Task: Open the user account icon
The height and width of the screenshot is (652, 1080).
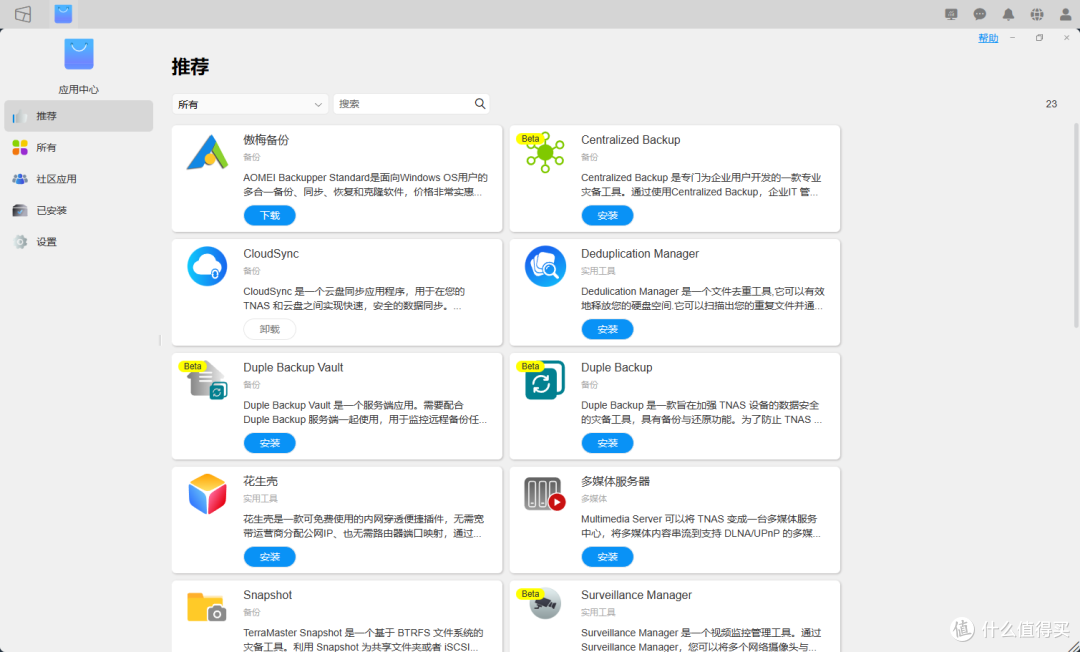Action: point(1066,14)
